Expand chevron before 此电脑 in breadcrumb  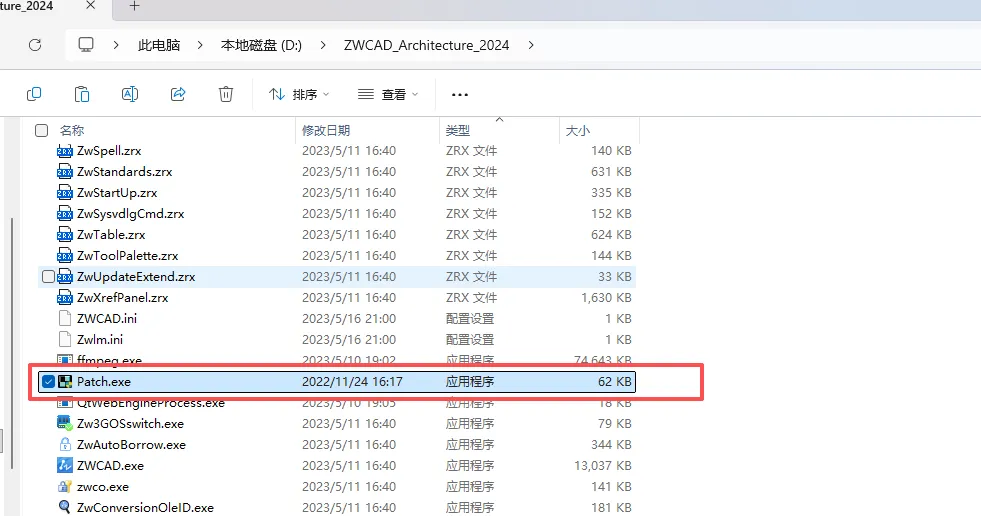coord(116,45)
